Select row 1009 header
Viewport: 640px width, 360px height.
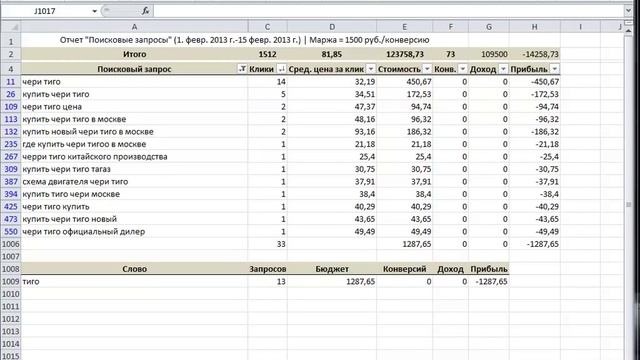(x=11, y=282)
